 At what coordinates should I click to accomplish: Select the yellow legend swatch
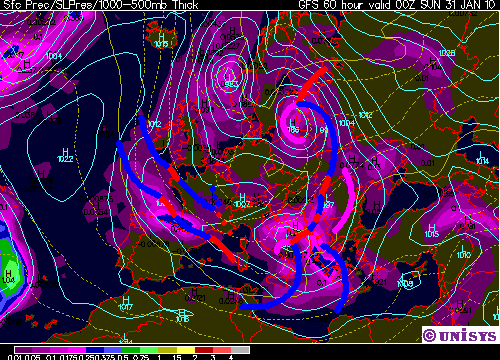pos(186,350)
